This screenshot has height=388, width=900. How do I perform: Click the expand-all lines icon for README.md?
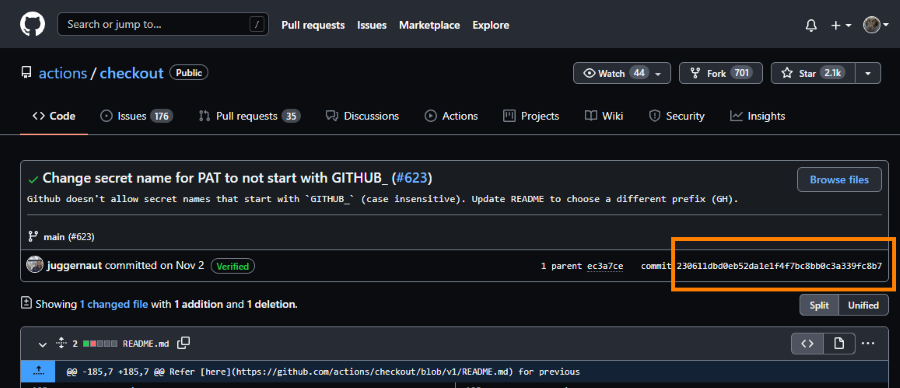click(61, 344)
